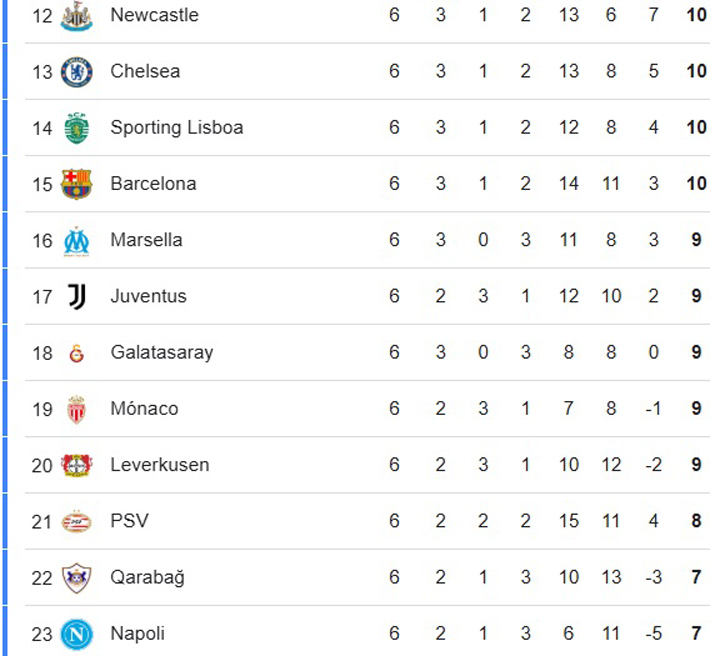Click the Marsella club crest icon
The height and width of the screenshot is (656, 710).
pos(76,240)
